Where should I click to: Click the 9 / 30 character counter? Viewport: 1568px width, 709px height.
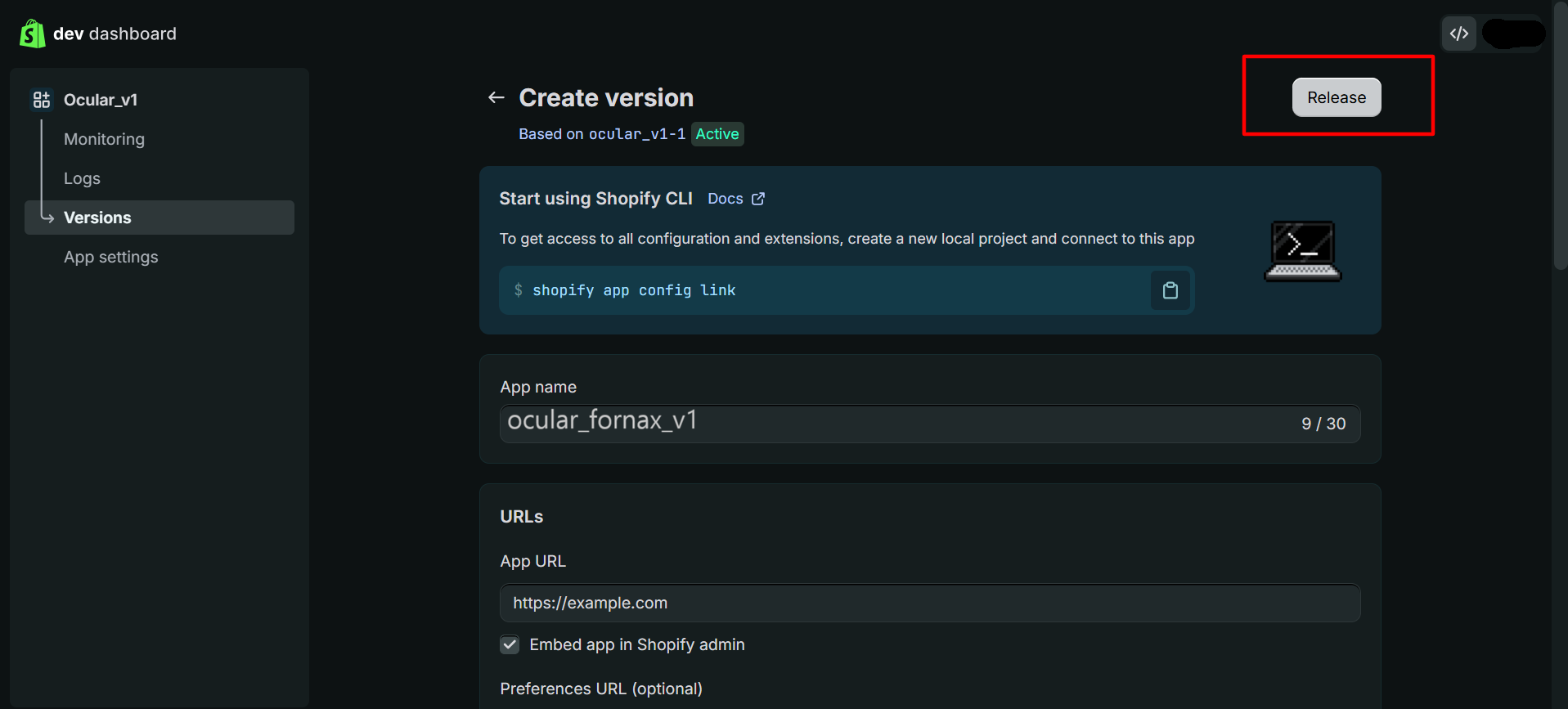(1323, 424)
